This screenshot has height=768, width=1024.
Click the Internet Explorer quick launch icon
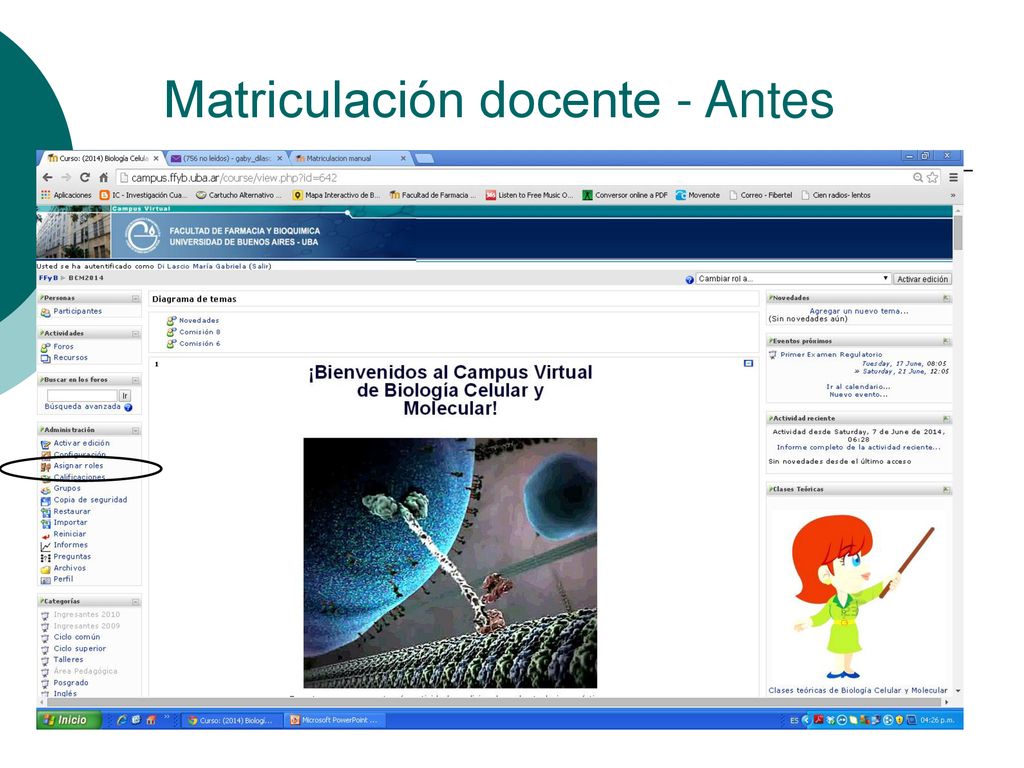[121, 720]
